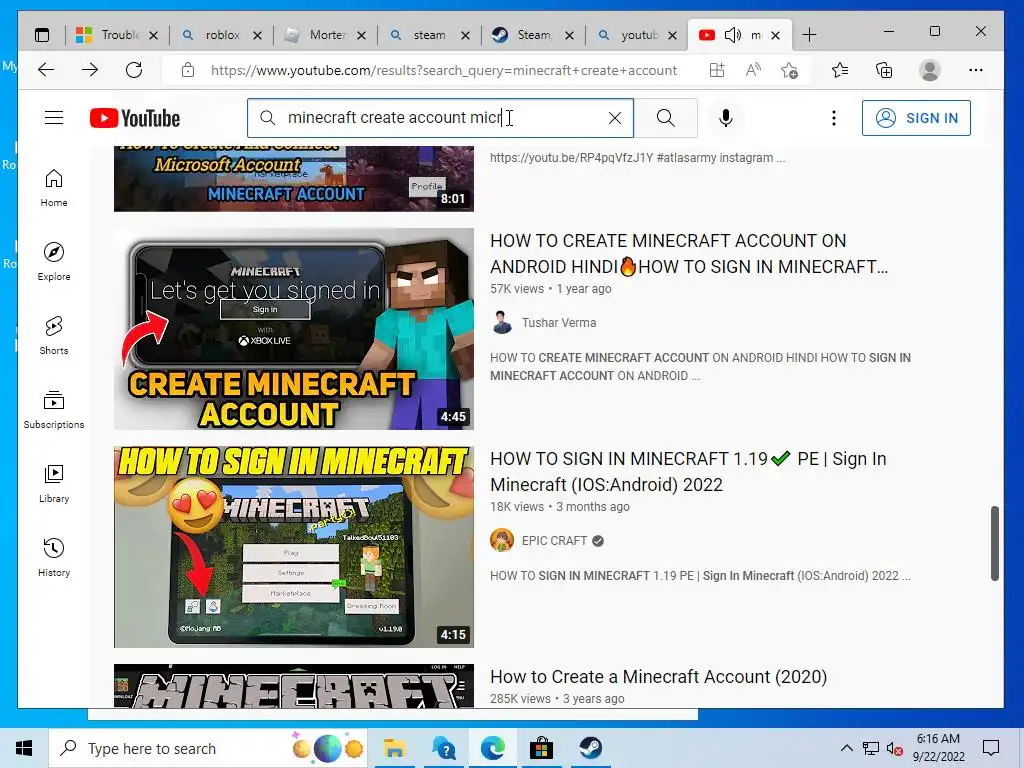Click the YouTube logo
Viewport: 1024px width, 768px height.
click(135, 118)
